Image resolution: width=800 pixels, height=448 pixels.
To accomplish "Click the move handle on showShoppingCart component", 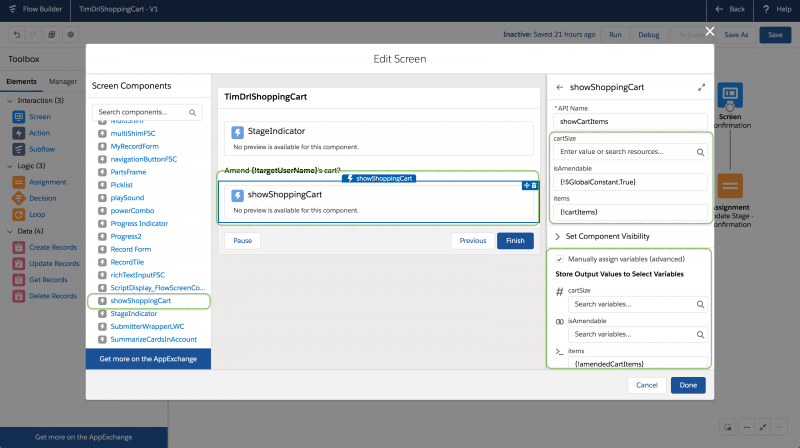I will pyautogui.click(x=527, y=186).
